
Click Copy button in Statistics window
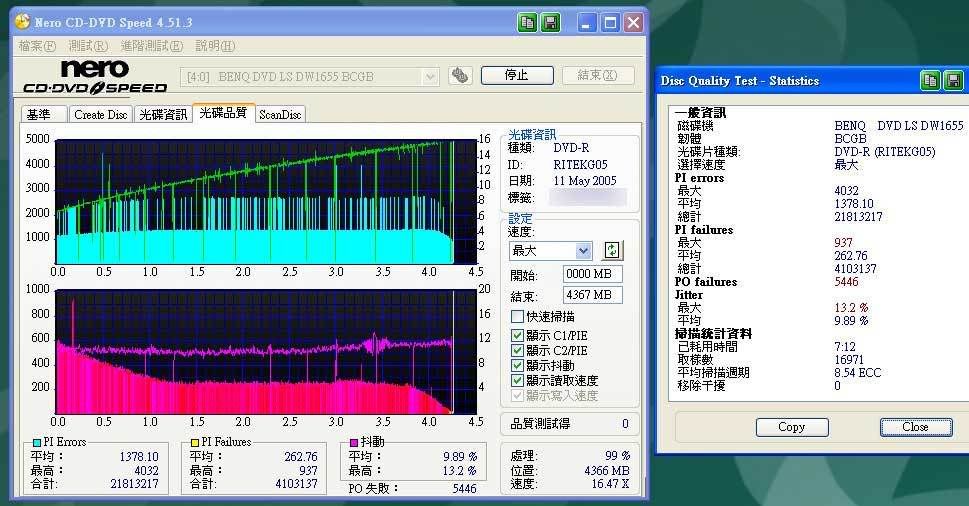[x=792, y=427]
